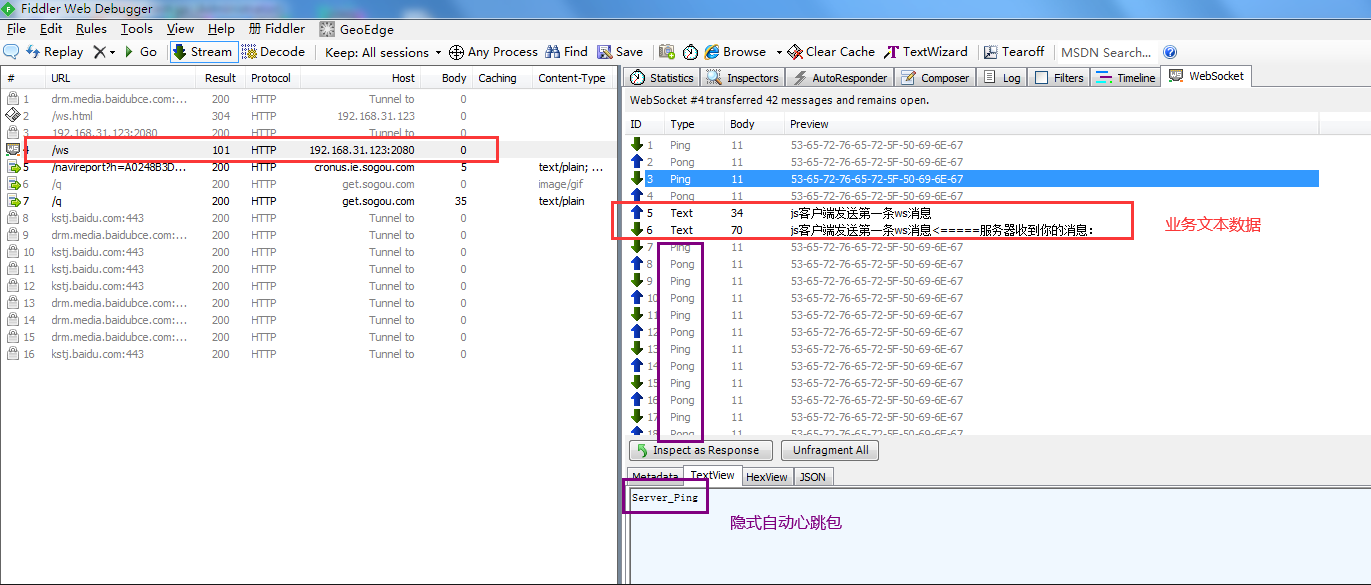
Task: Switch to Timeline tab
Action: pyautogui.click(x=1126, y=78)
